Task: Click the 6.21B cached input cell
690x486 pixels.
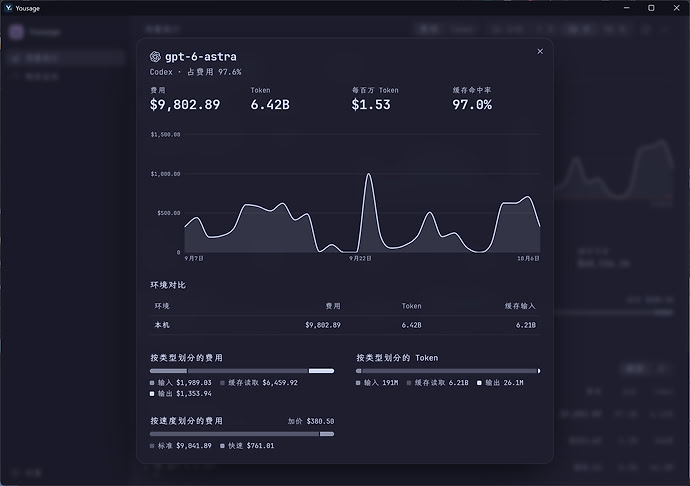Action: [526, 325]
